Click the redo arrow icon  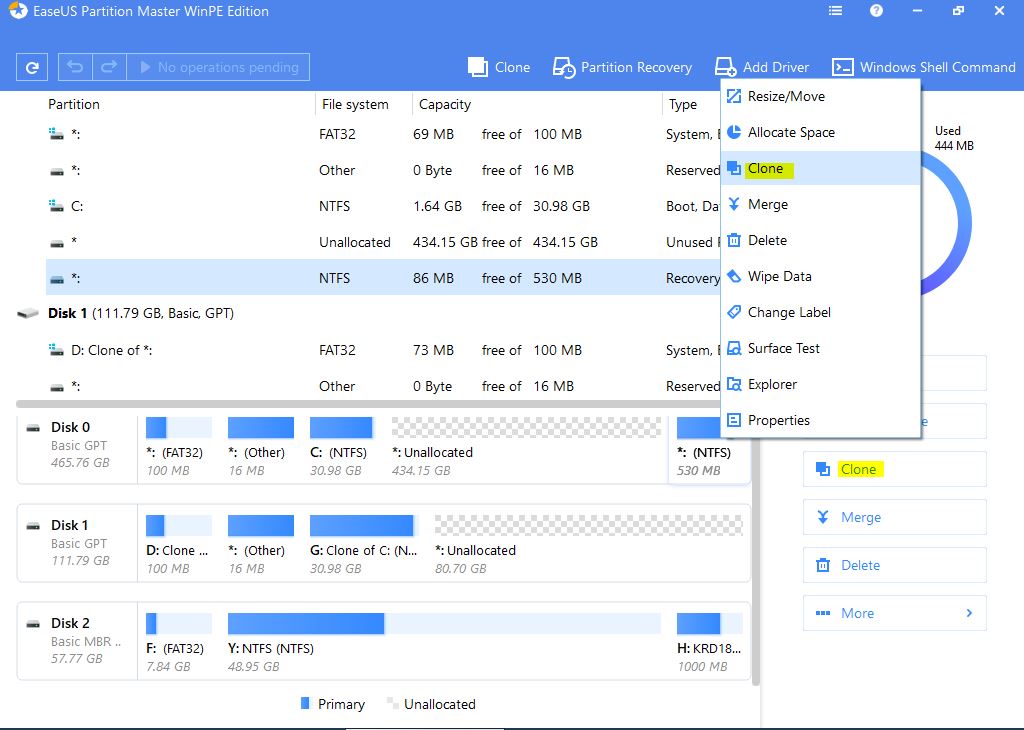pyautogui.click(x=109, y=67)
